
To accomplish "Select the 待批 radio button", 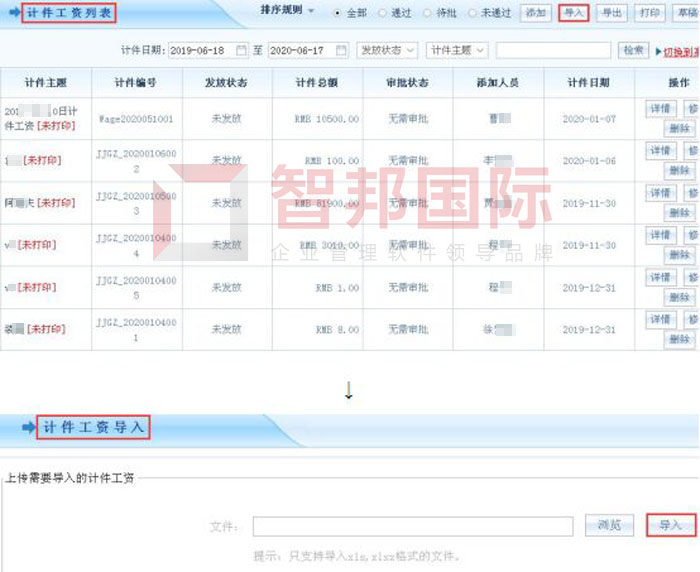I will (x=427, y=13).
